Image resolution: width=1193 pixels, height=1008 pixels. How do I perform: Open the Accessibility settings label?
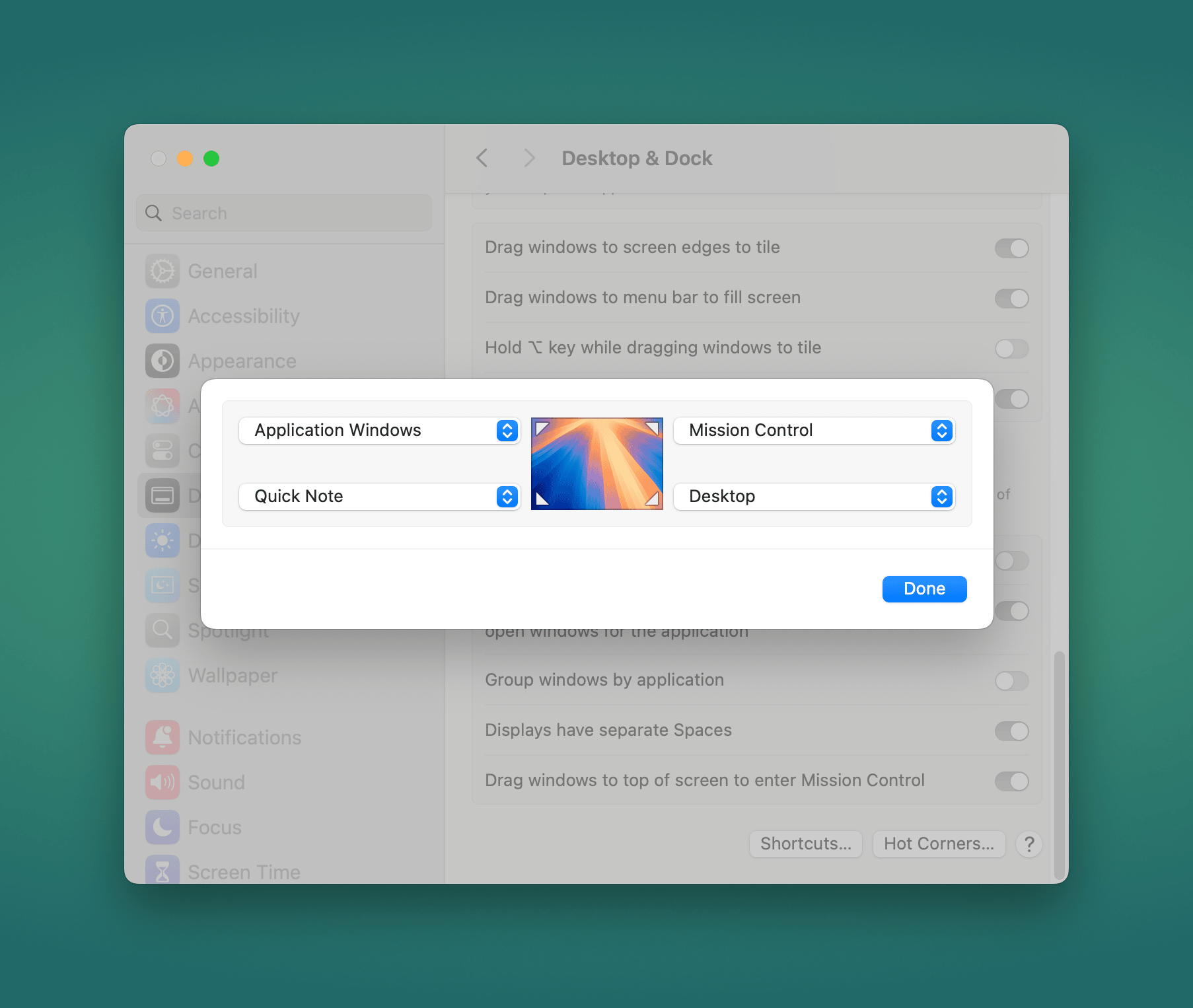pos(244,316)
